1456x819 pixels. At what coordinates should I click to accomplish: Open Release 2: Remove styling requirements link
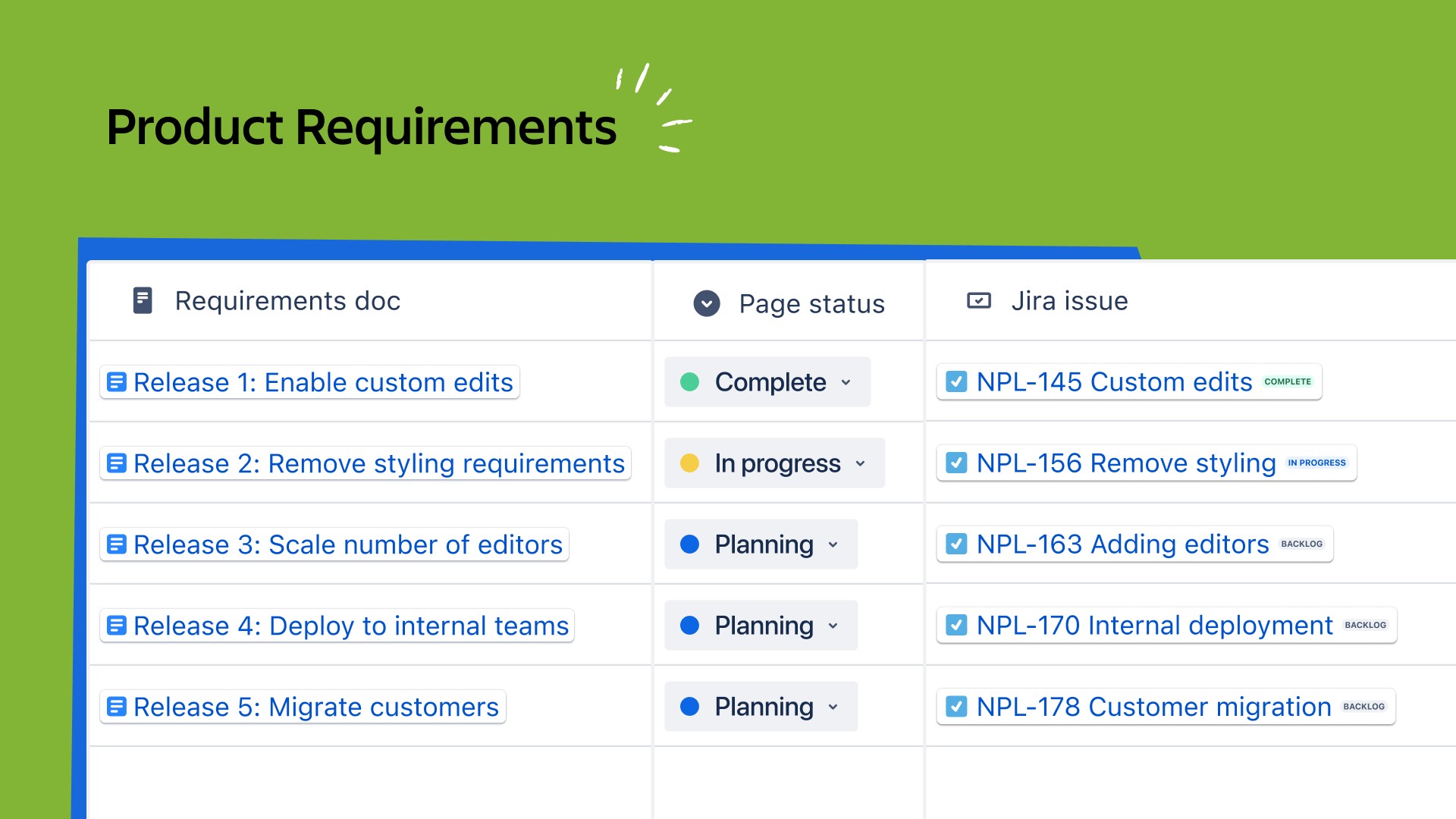(x=378, y=463)
